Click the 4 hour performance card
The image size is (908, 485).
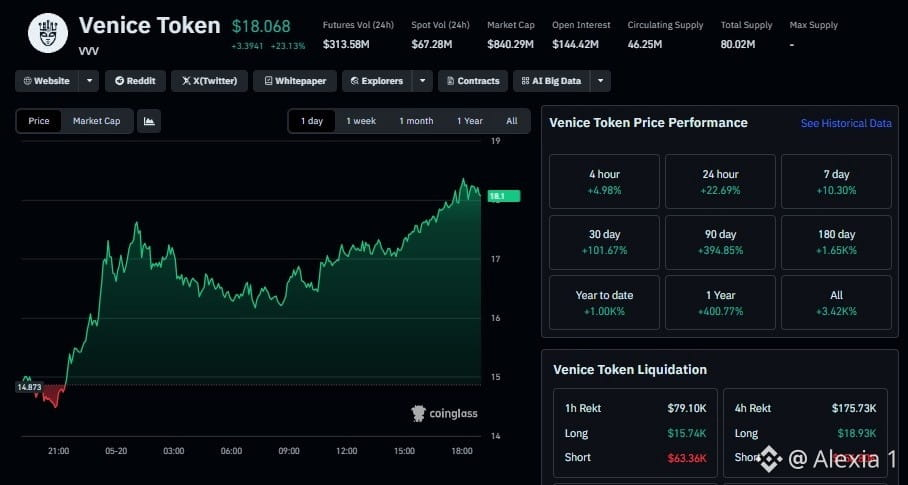(x=604, y=182)
